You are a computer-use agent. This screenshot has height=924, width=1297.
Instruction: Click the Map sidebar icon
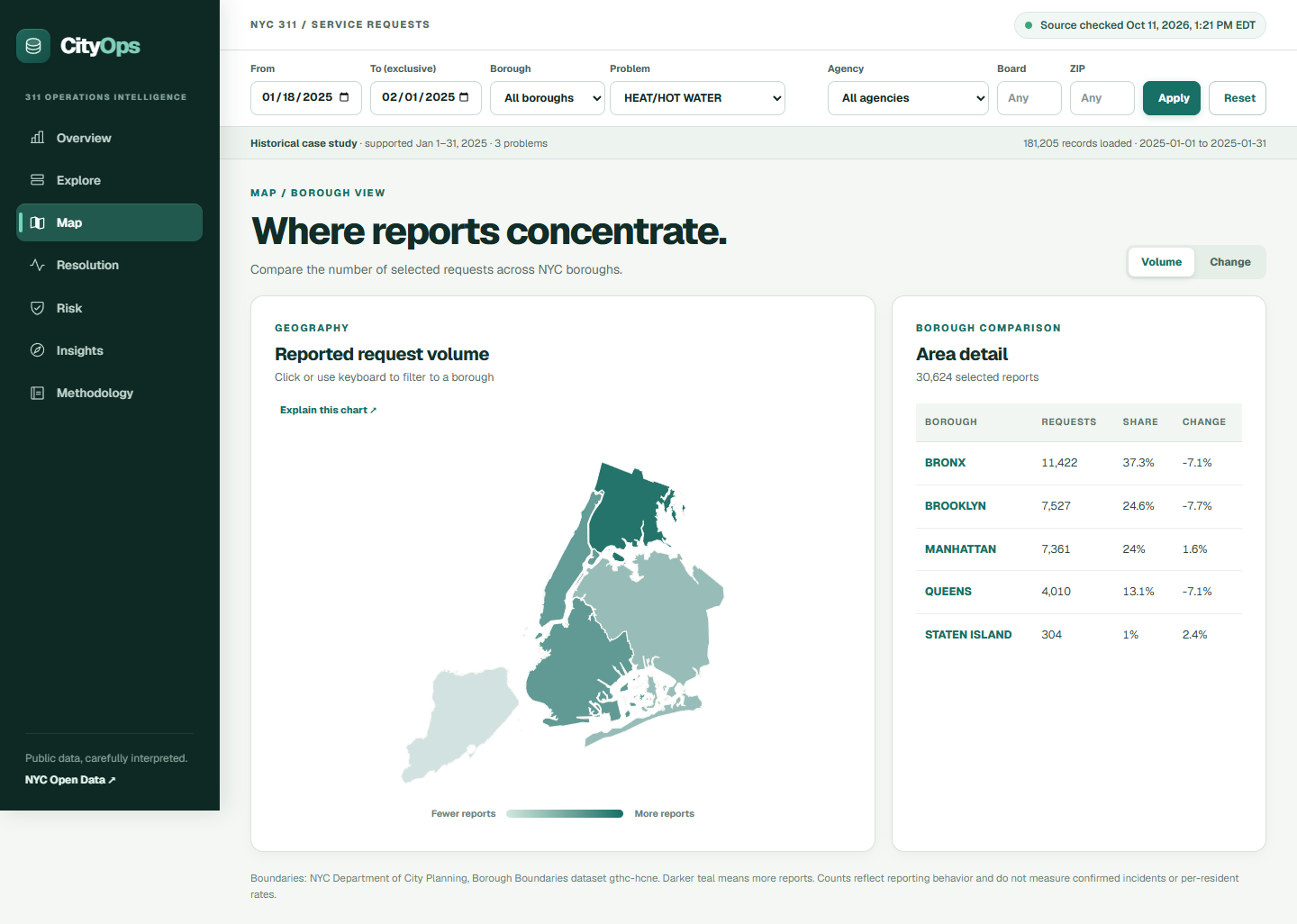click(37, 222)
